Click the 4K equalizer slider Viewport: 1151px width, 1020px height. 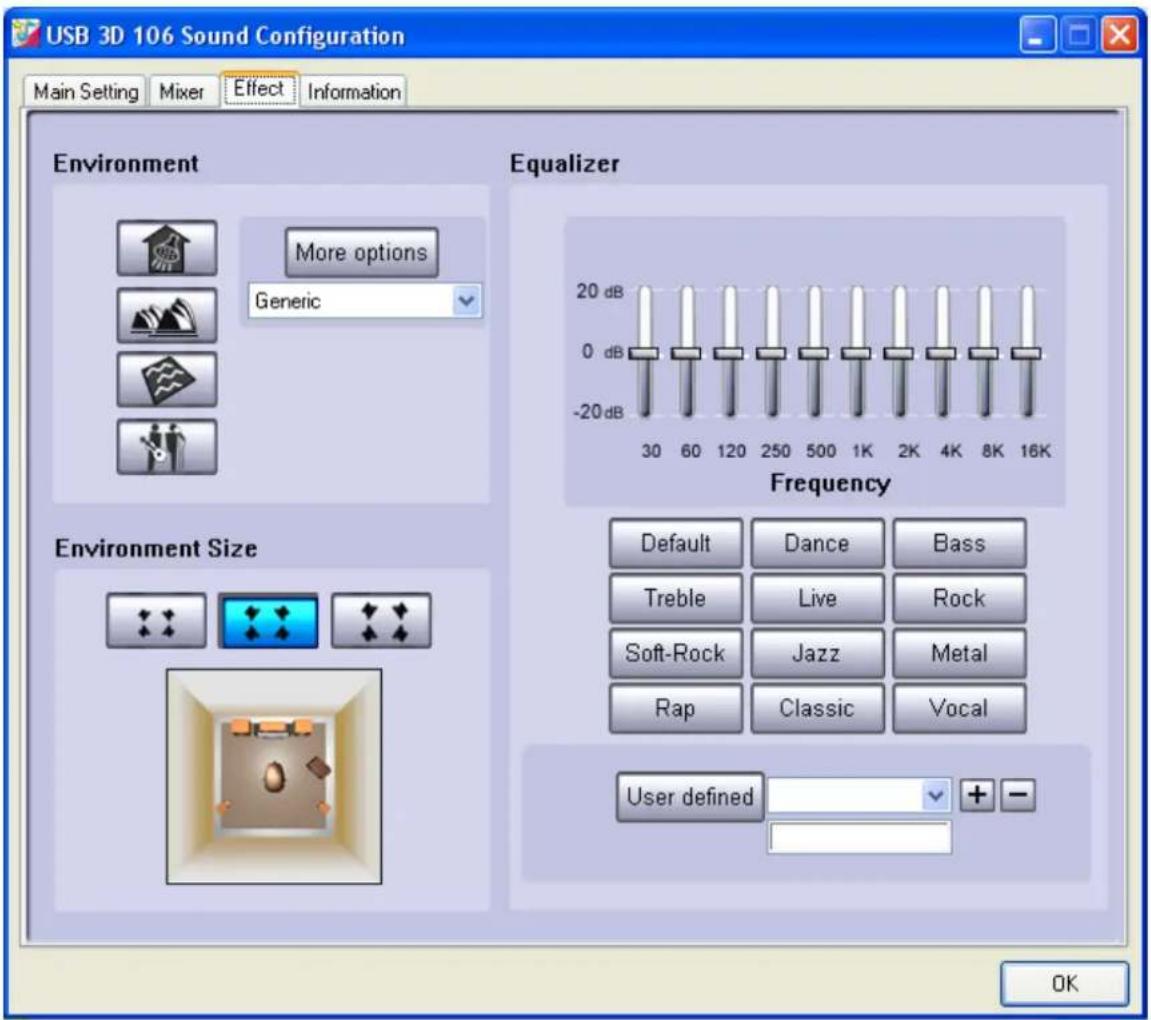[942, 352]
